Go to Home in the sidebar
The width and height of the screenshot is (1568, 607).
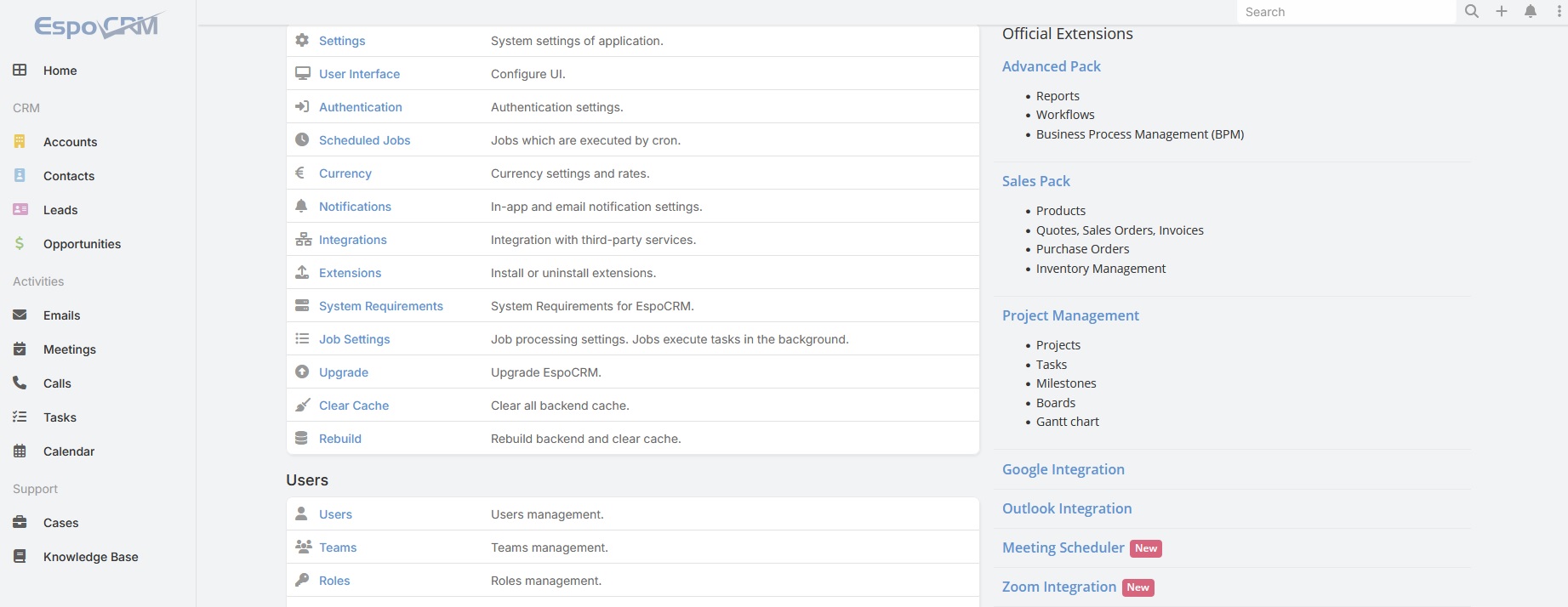point(60,71)
